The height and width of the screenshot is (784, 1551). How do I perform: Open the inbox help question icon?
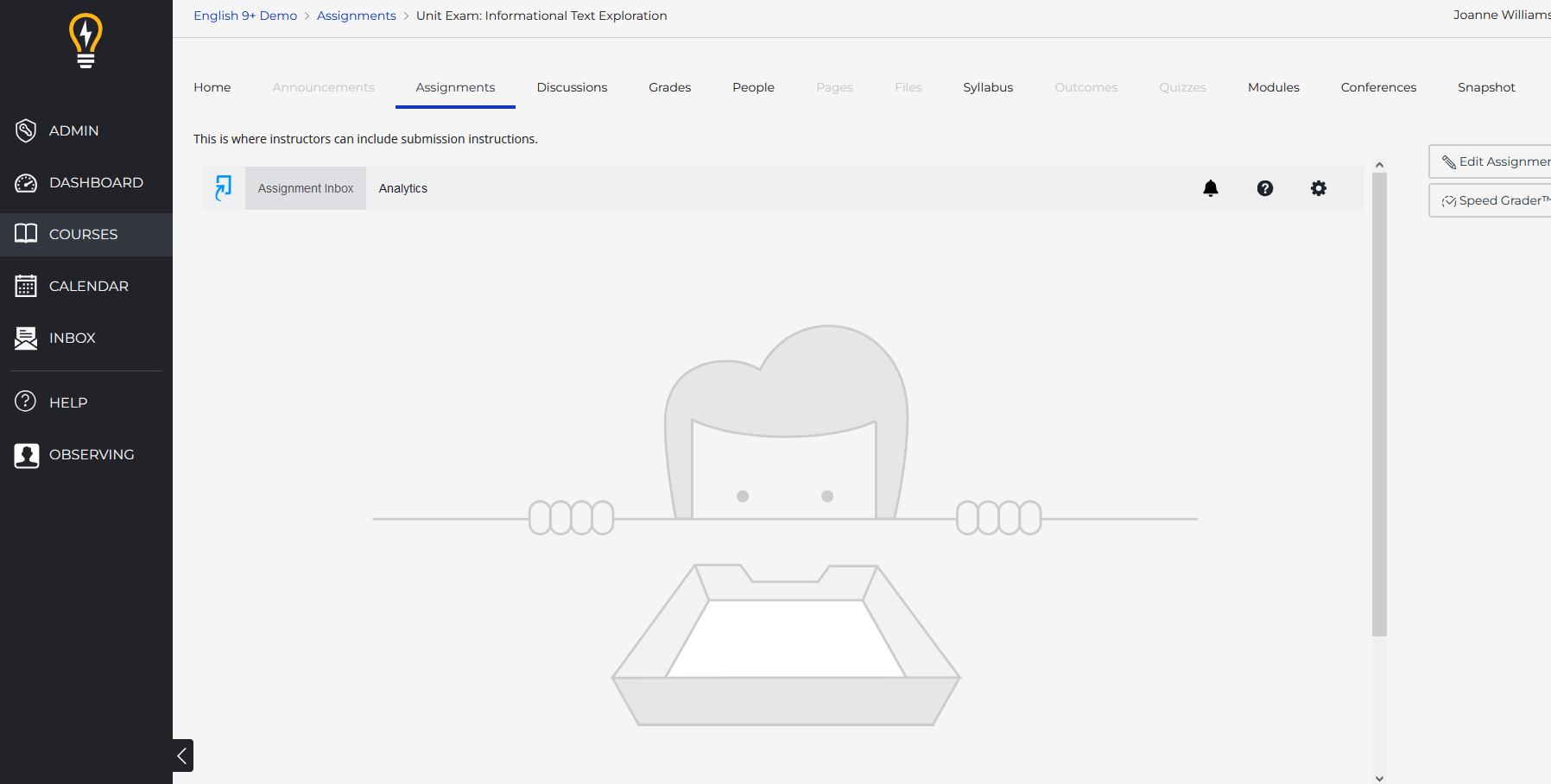click(x=1265, y=188)
